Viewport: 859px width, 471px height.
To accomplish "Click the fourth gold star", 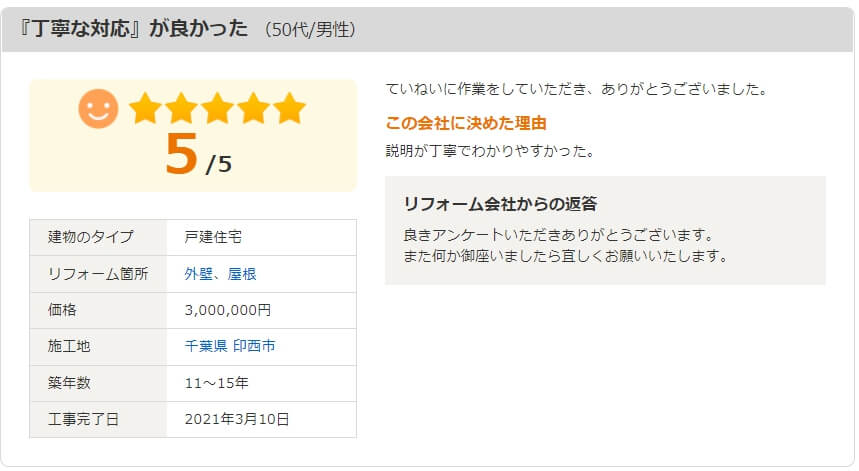I will coord(254,108).
